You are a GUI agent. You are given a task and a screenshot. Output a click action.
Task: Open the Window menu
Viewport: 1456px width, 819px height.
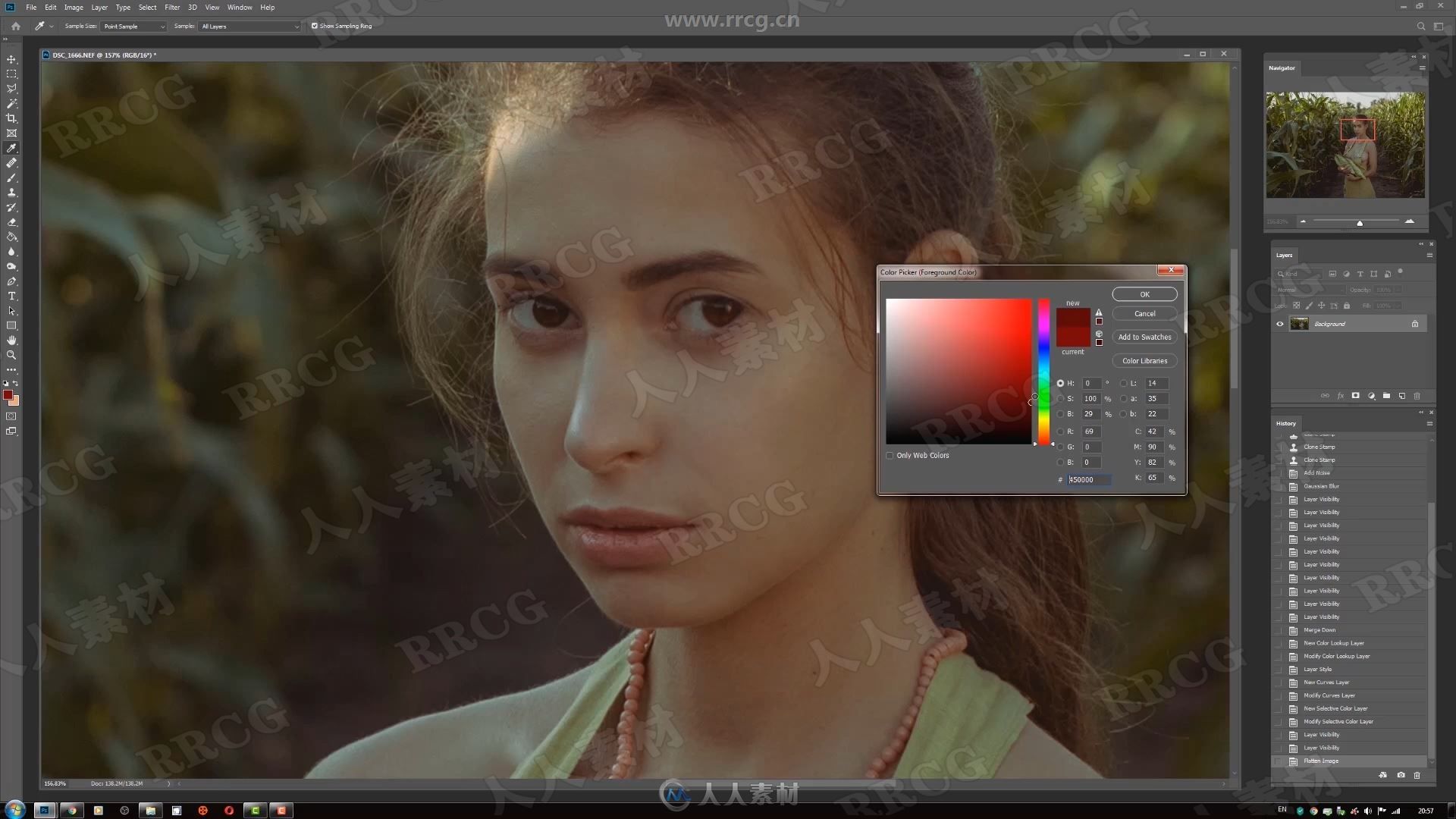240,8
